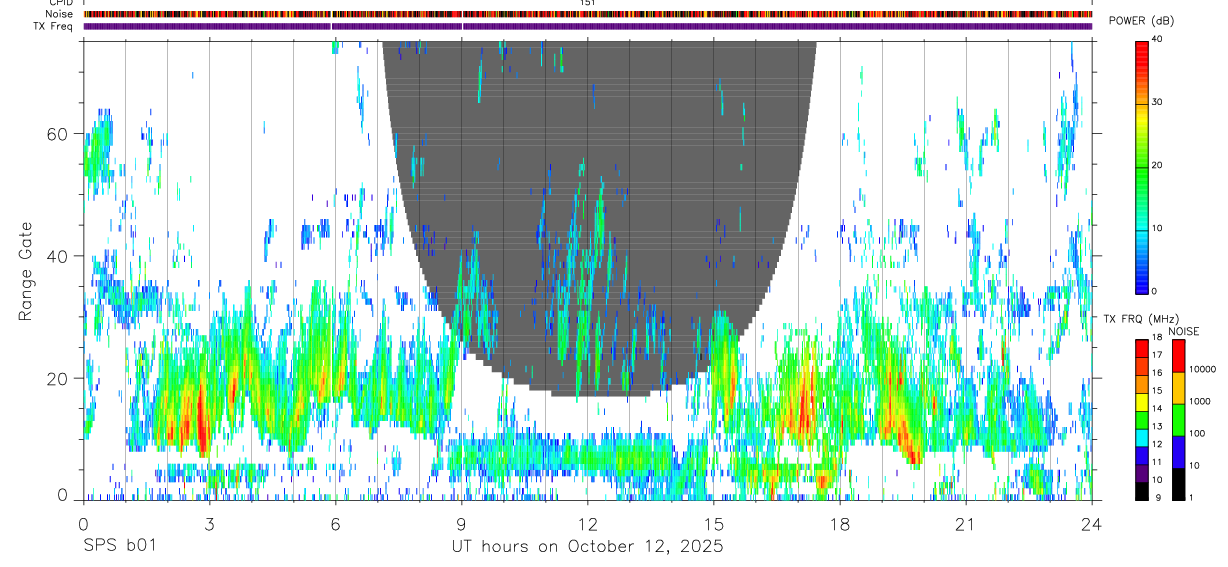Click the power colorbar tick '30'
The height and width of the screenshot is (567, 1228).
[1158, 102]
